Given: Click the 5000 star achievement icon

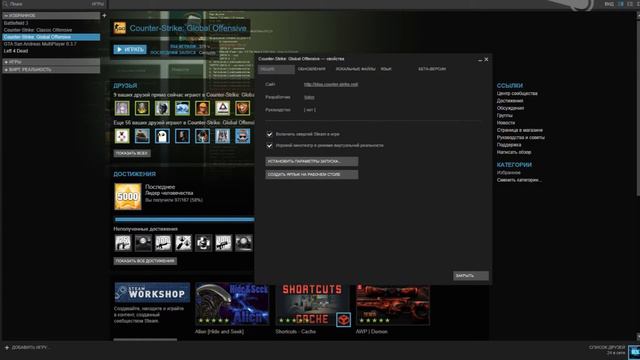Looking at the screenshot, I should coord(128,196).
